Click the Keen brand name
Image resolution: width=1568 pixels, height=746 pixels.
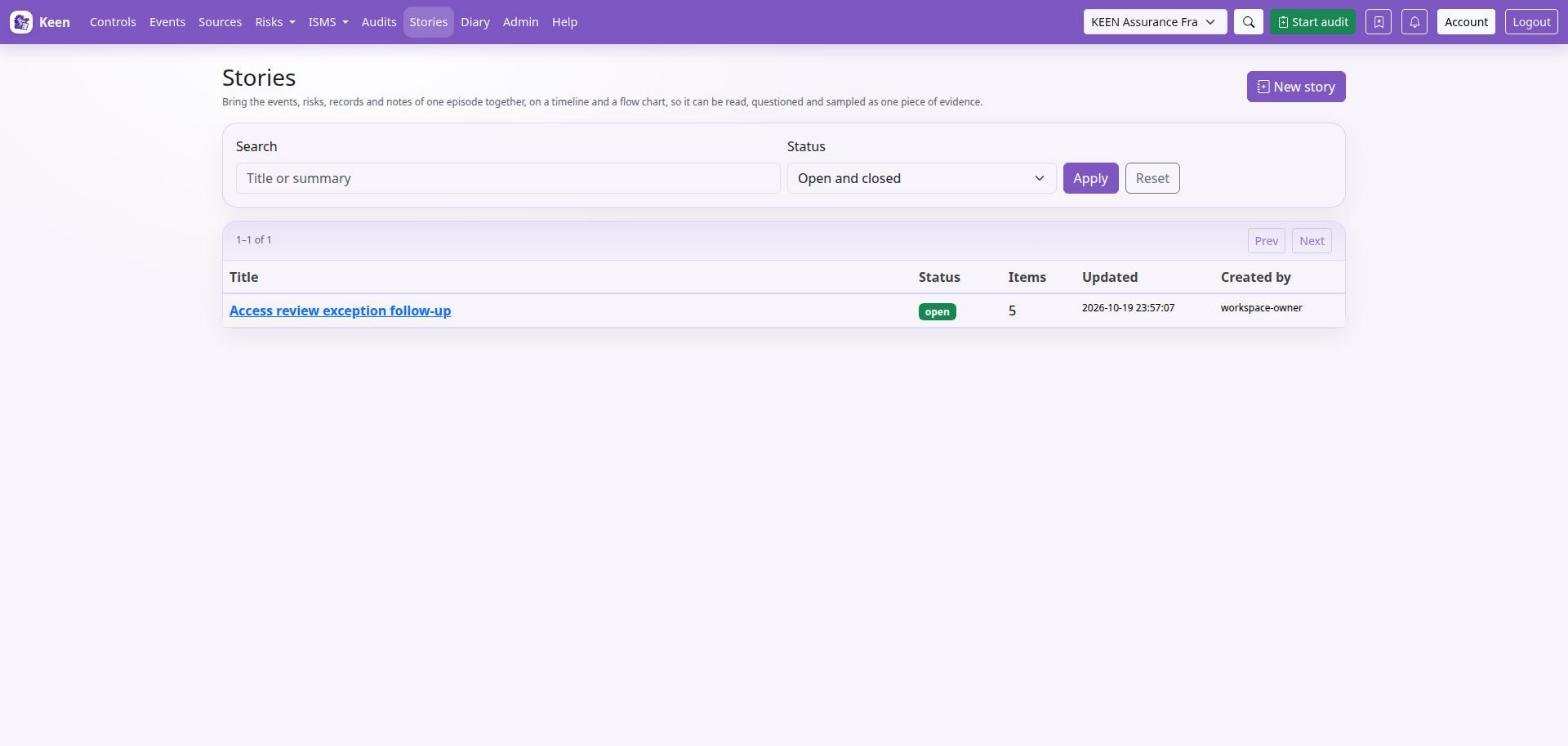54,22
